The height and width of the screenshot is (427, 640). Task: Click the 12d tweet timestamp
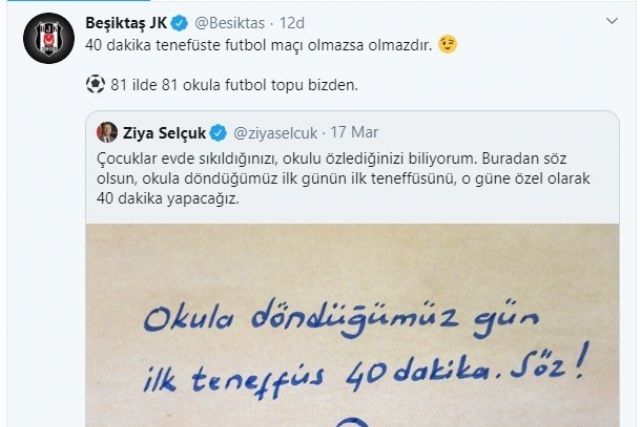292,23
